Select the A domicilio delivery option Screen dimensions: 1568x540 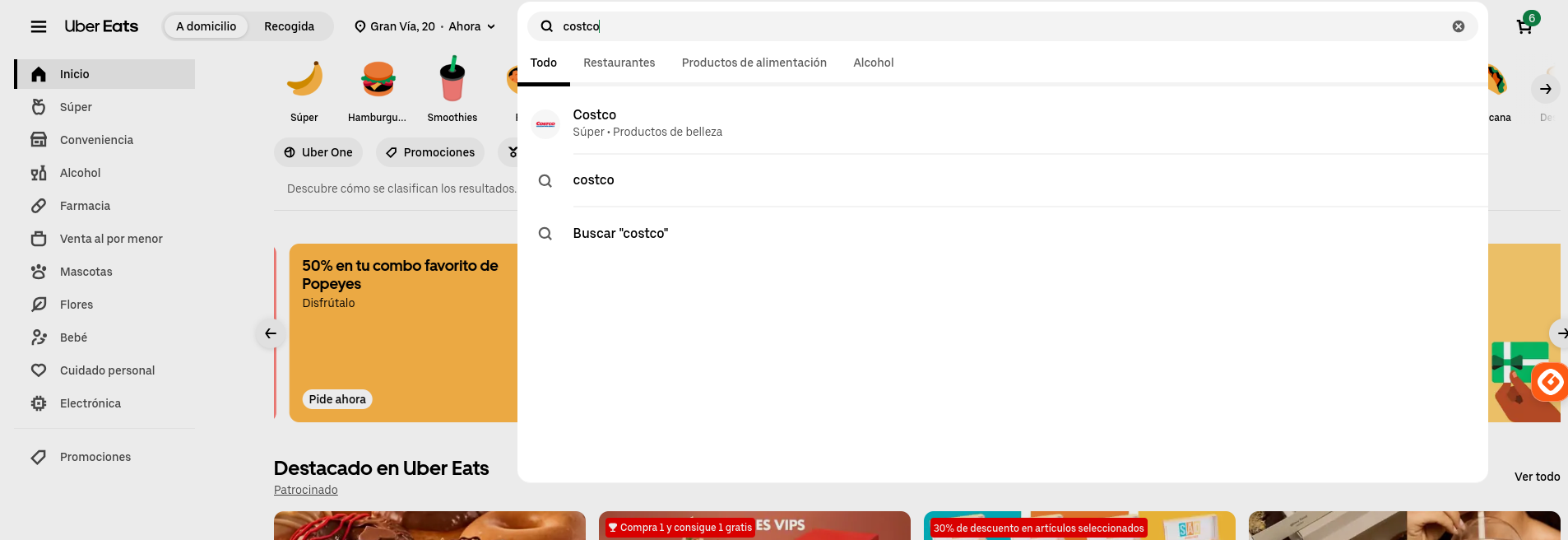pyautogui.click(x=206, y=26)
